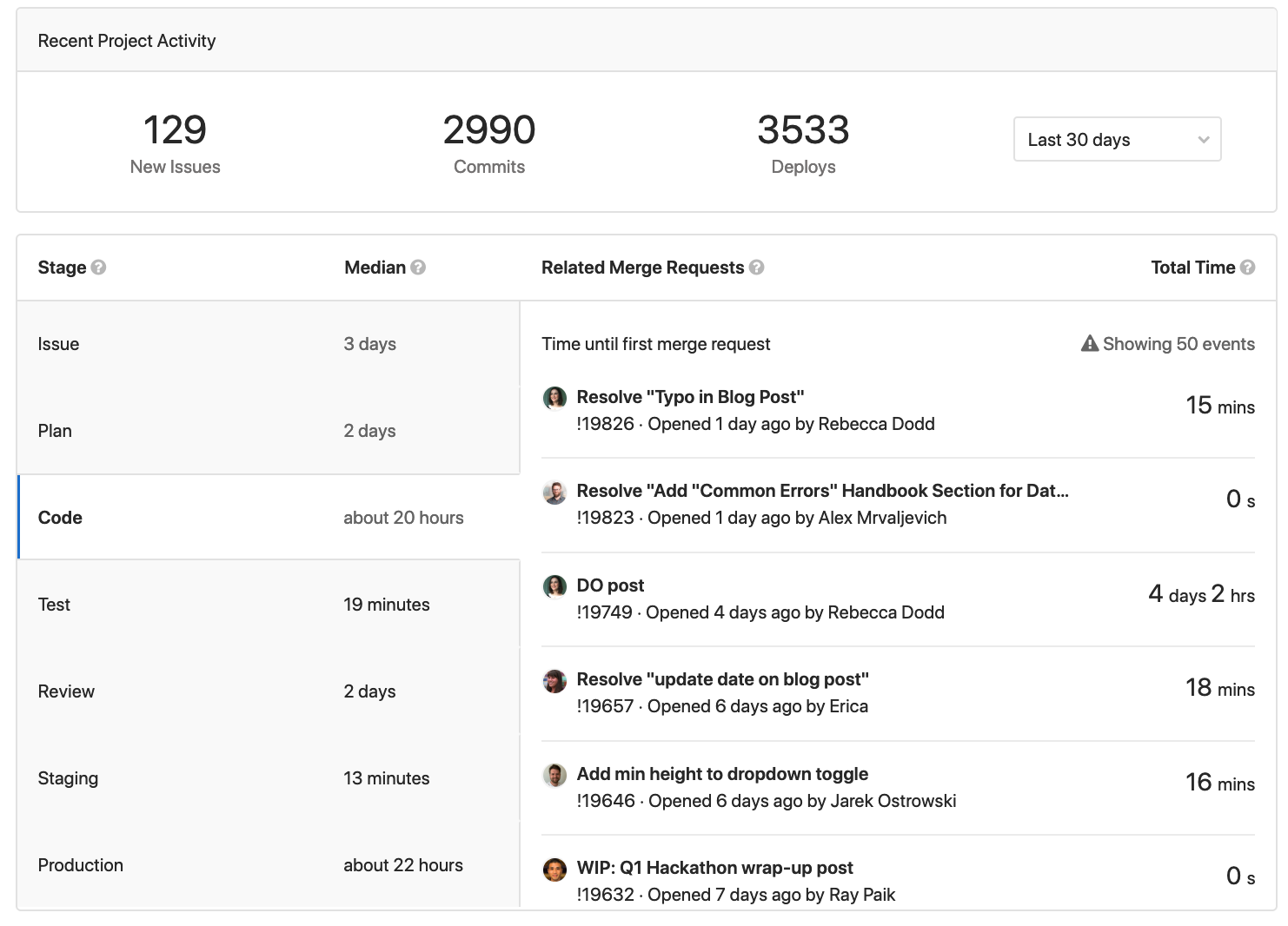Click the 129 New Issues metric

[x=174, y=142]
